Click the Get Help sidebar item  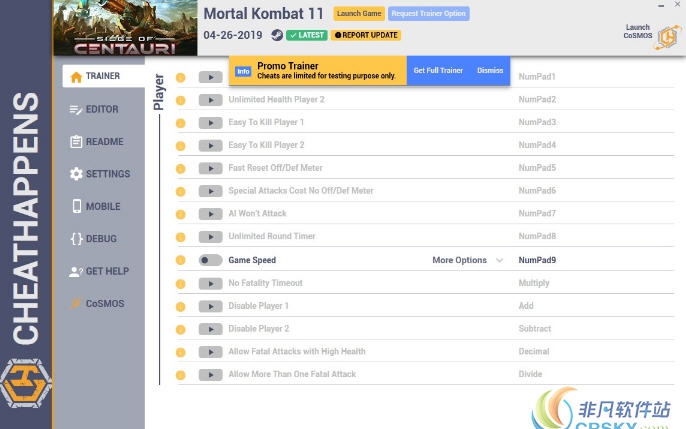(x=99, y=271)
